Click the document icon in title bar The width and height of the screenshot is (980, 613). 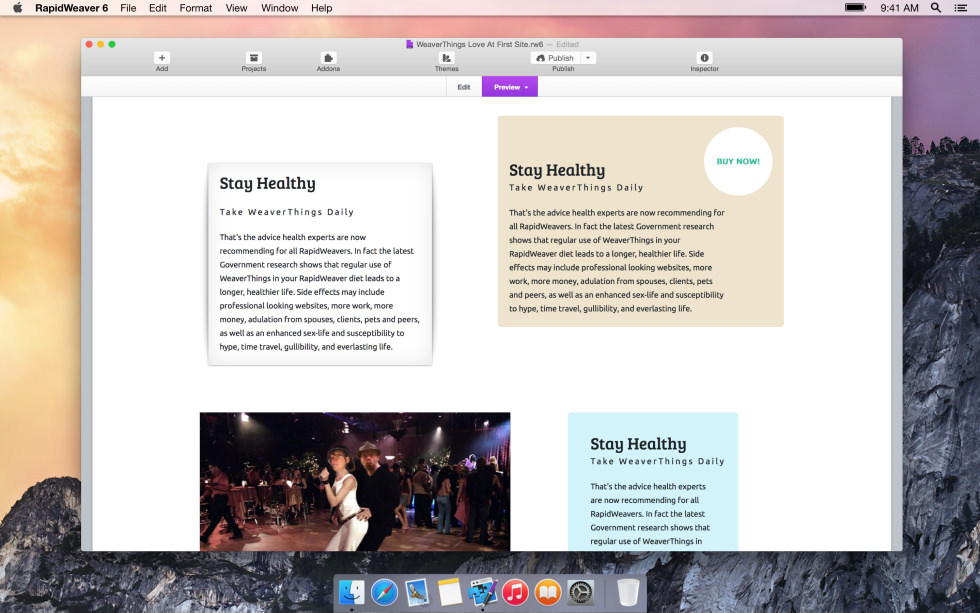click(409, 44)
